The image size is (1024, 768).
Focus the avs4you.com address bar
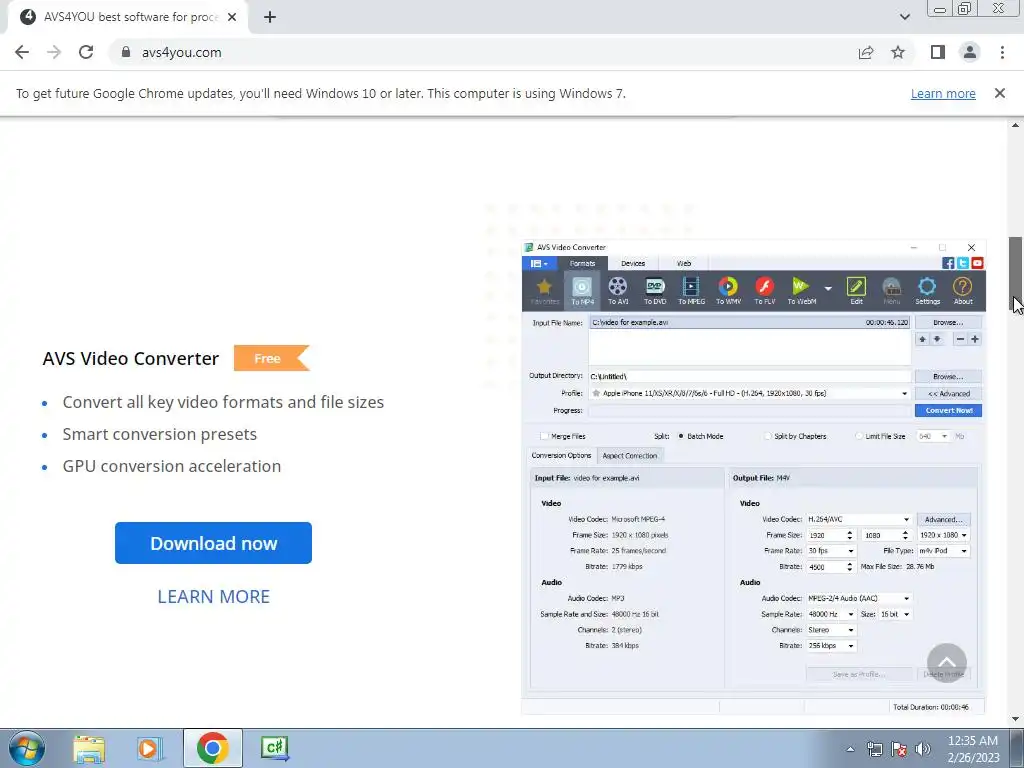tap(483, 52)
